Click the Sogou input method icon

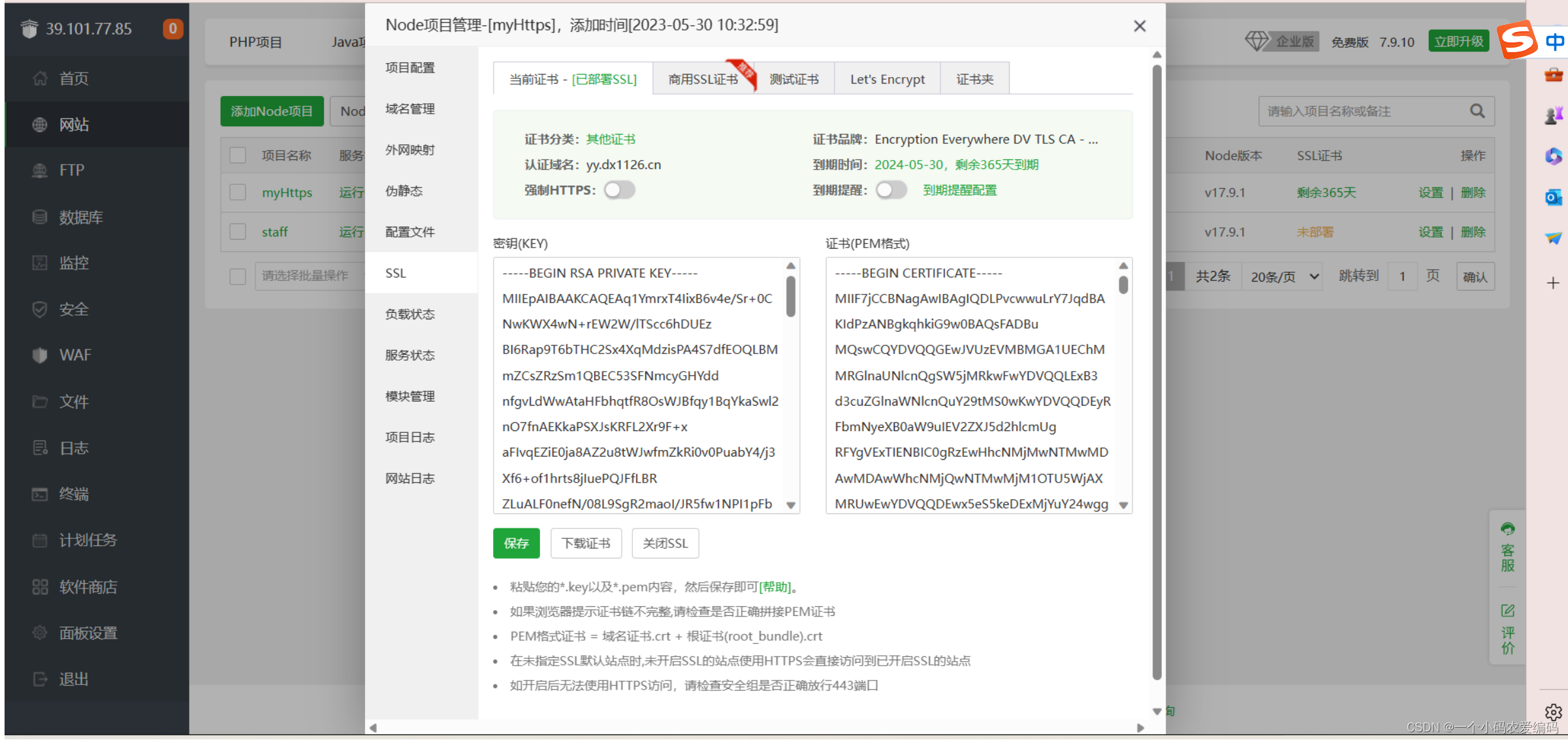1518,40
